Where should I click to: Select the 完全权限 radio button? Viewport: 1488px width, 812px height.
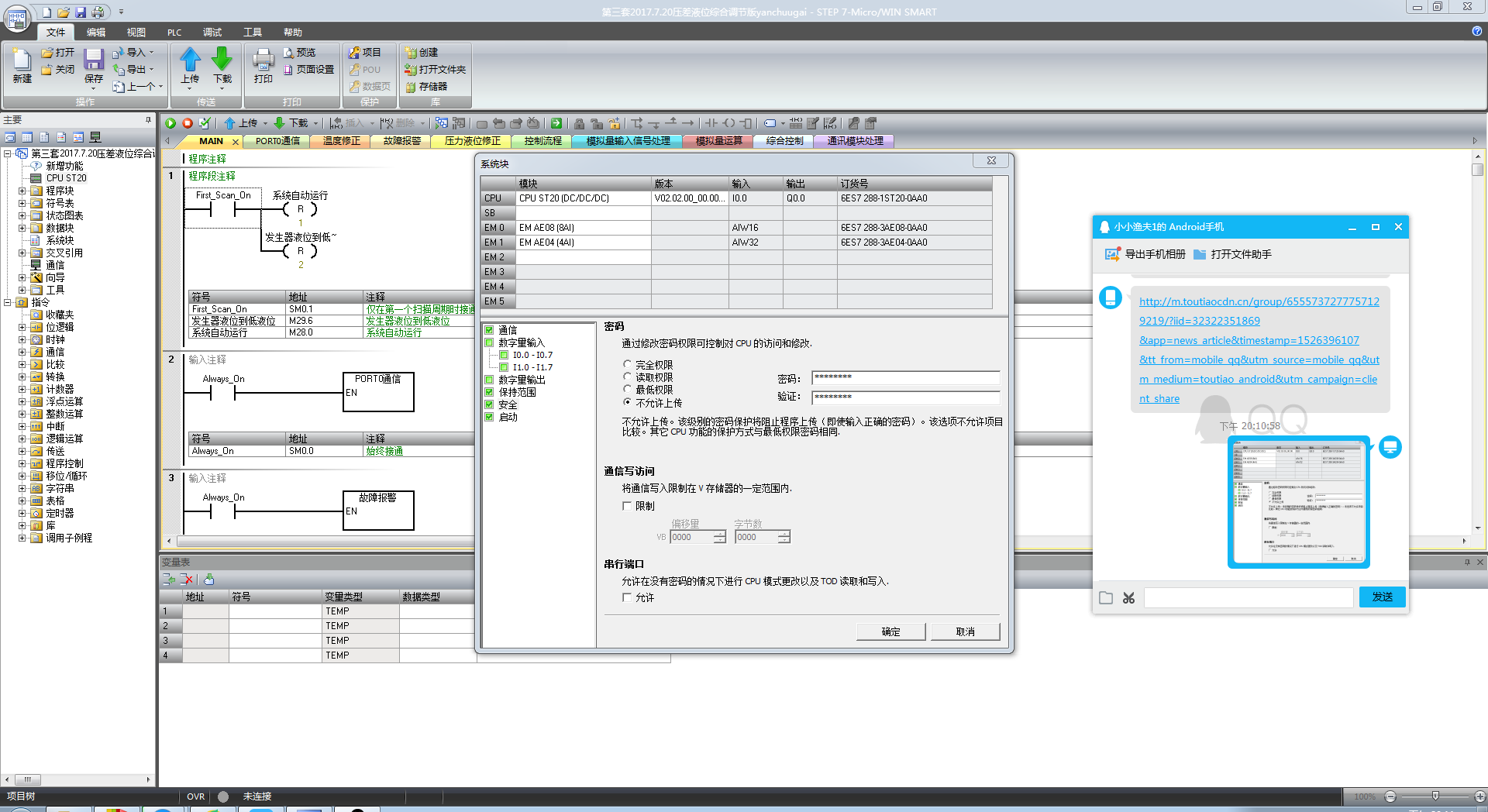tap(628, 364)
